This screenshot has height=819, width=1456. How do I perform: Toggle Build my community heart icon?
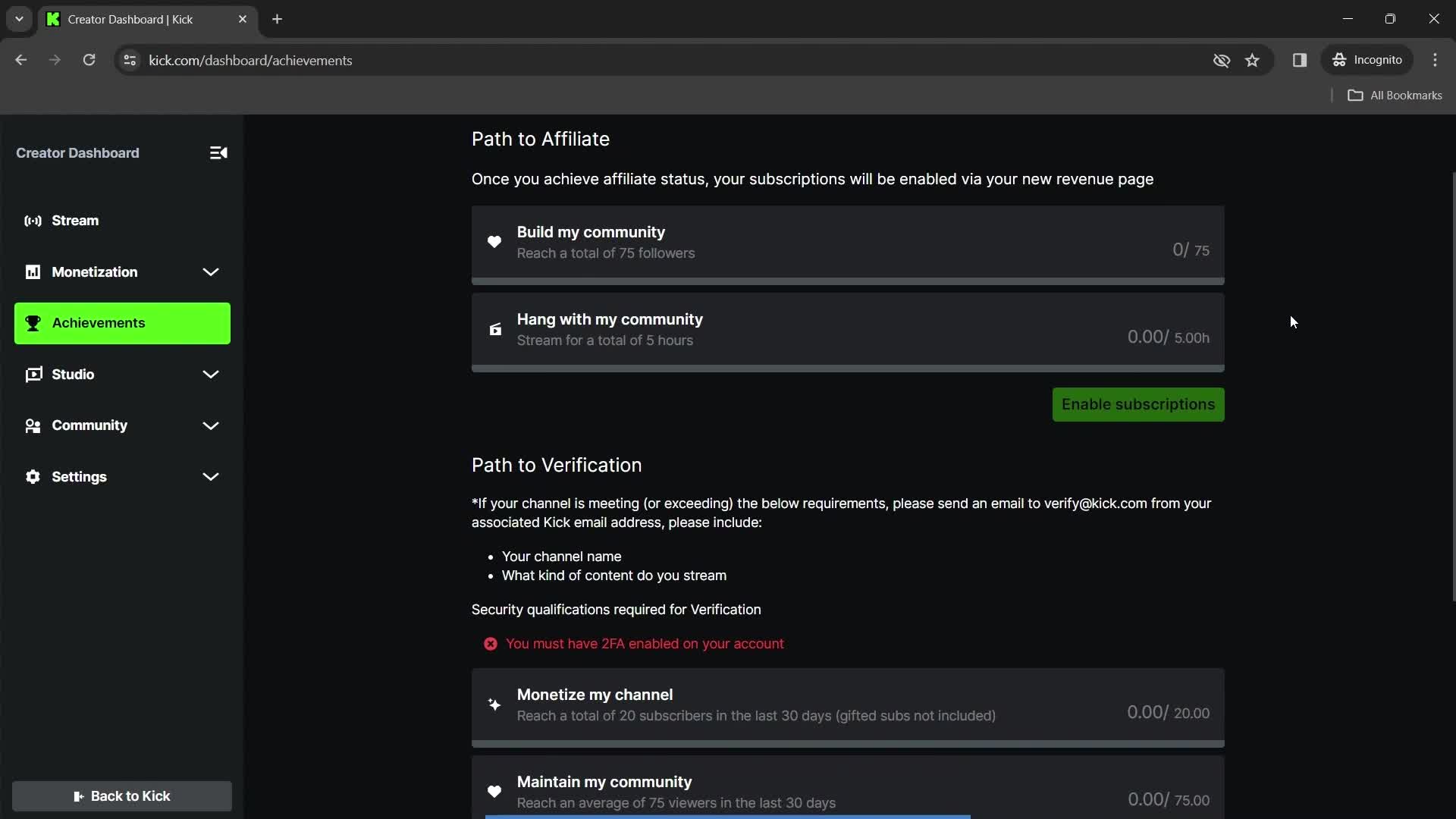494,242
